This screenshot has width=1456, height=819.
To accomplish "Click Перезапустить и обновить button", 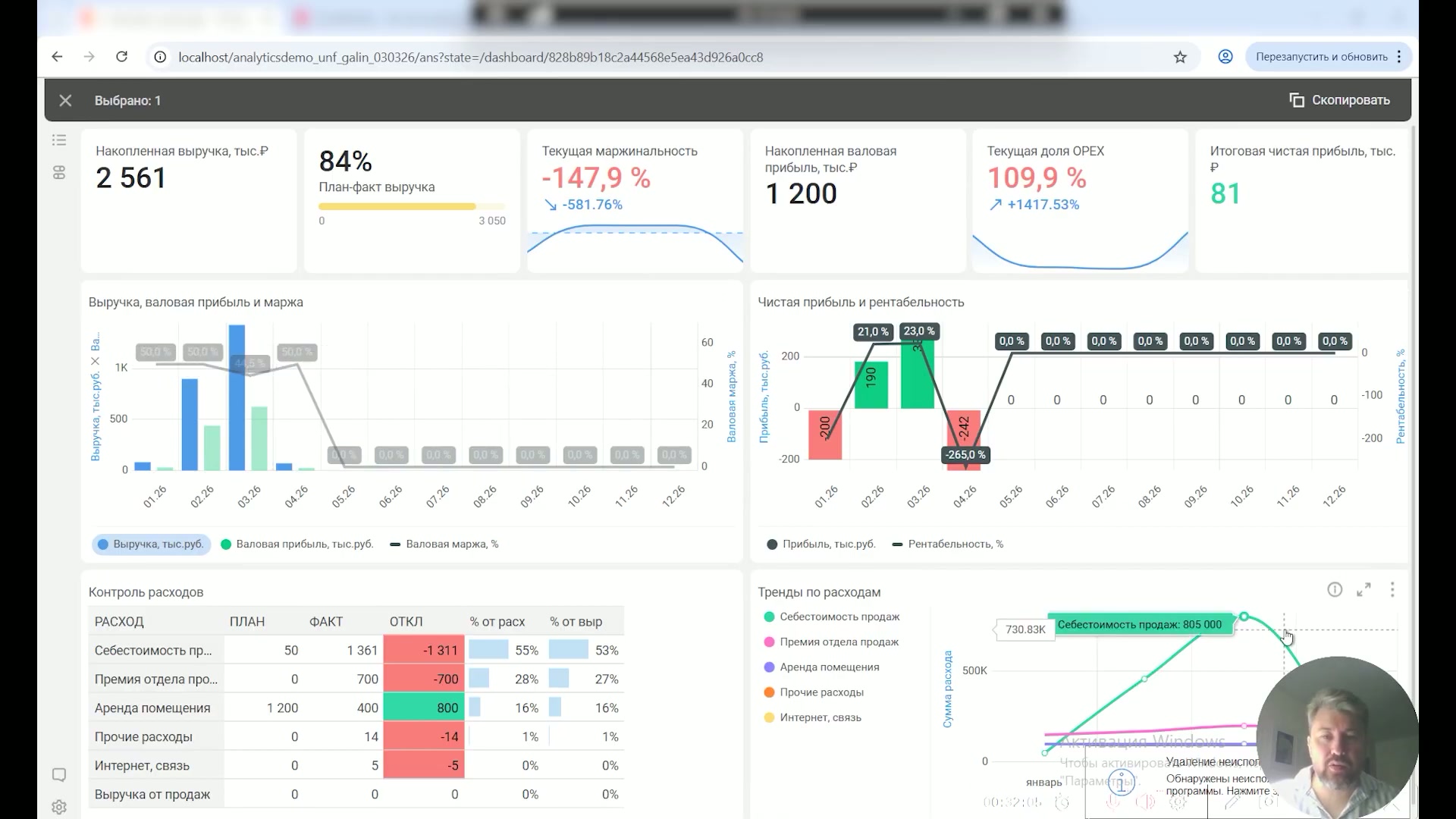I will [1321, 57].
